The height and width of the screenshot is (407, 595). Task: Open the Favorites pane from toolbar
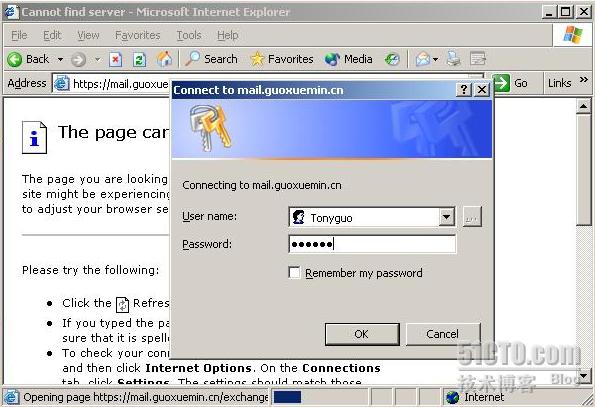282,59
